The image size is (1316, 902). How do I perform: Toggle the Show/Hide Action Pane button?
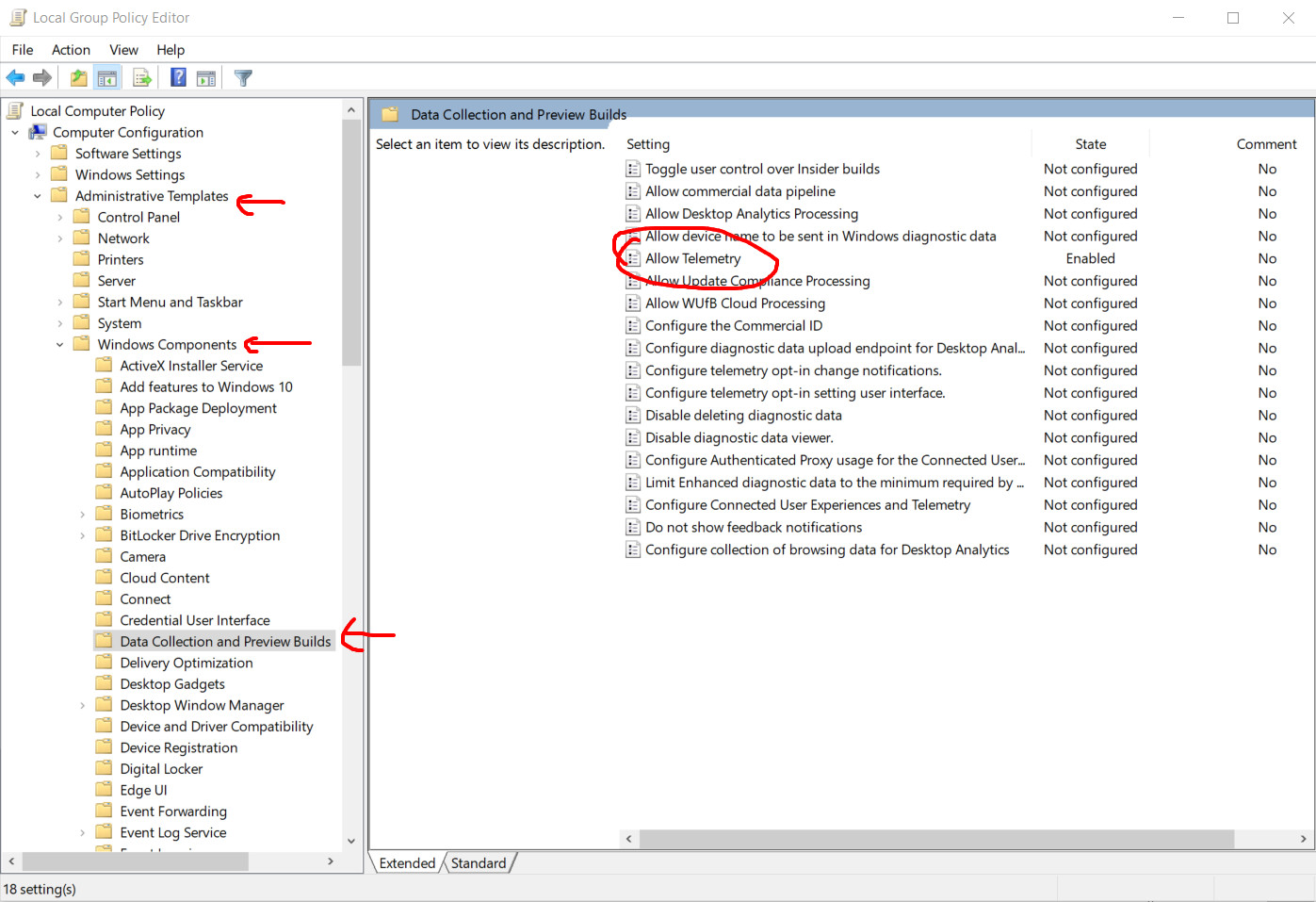pyautogui.click(x=206, y=78)
